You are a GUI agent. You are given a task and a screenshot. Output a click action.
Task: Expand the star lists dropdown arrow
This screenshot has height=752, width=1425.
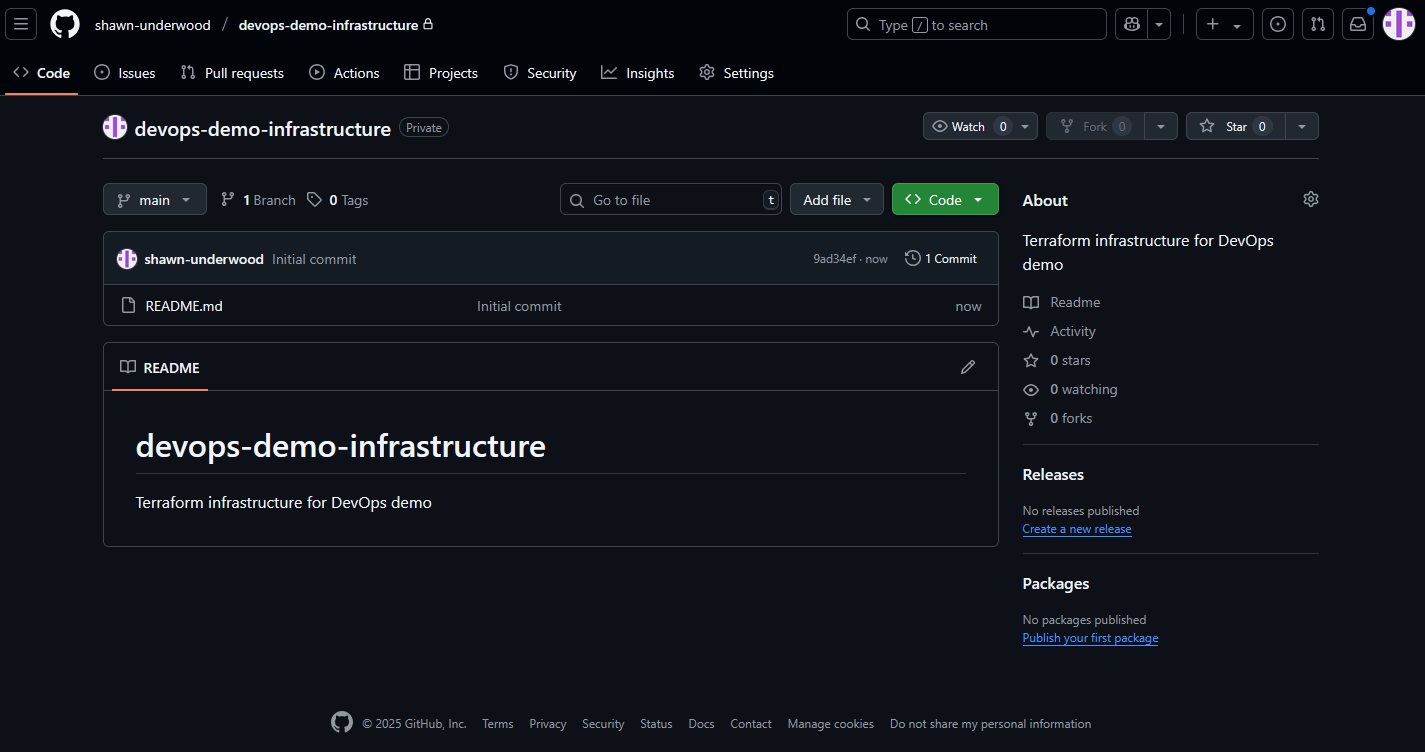click(x=1301, y=126)
